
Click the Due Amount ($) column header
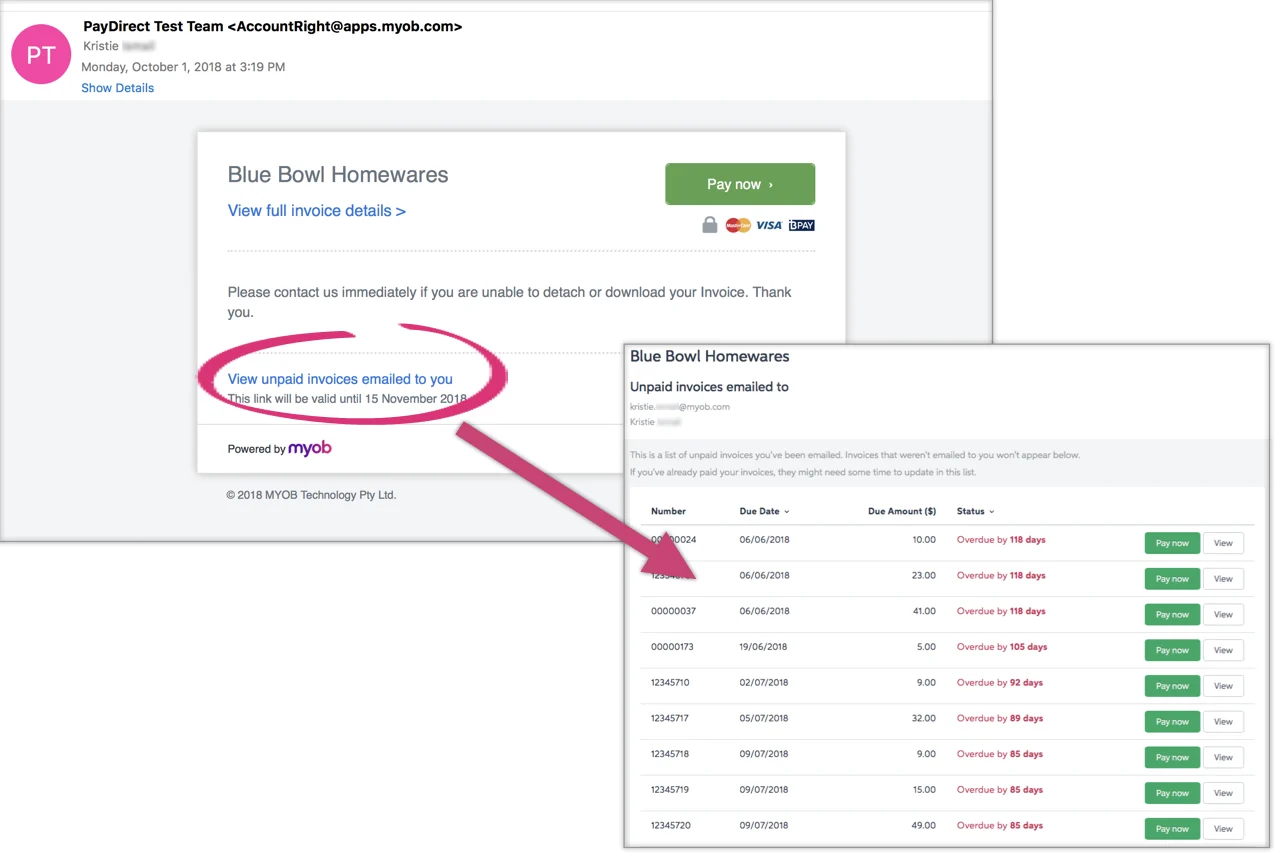click(x=902, y=511)
